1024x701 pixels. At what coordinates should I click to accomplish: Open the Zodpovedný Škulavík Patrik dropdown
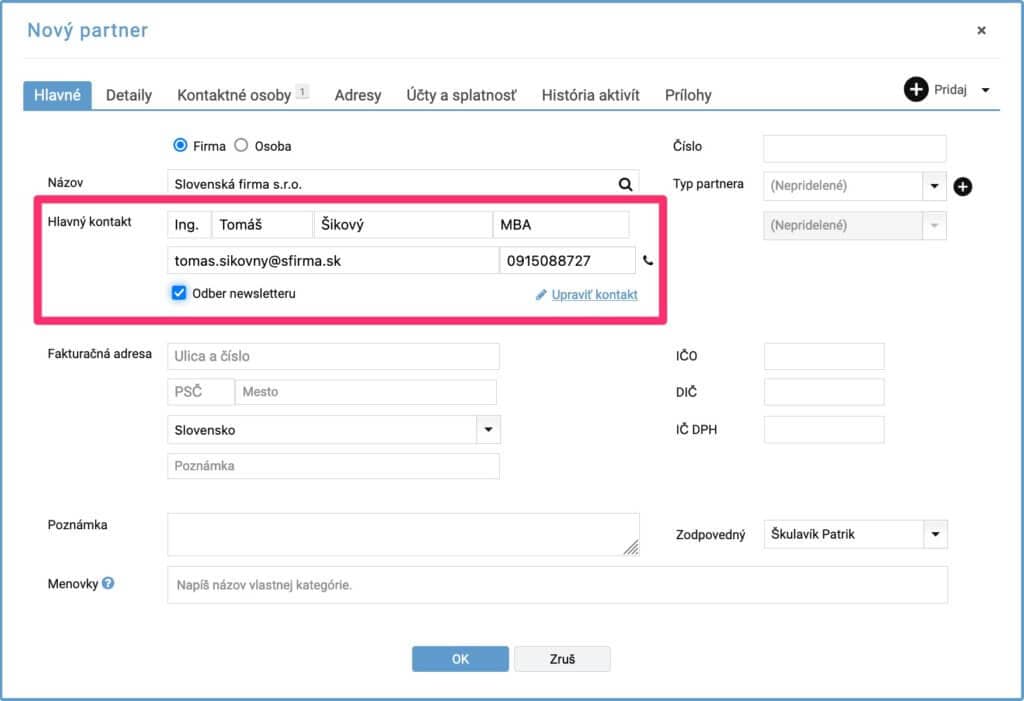(x=935, y=534)
